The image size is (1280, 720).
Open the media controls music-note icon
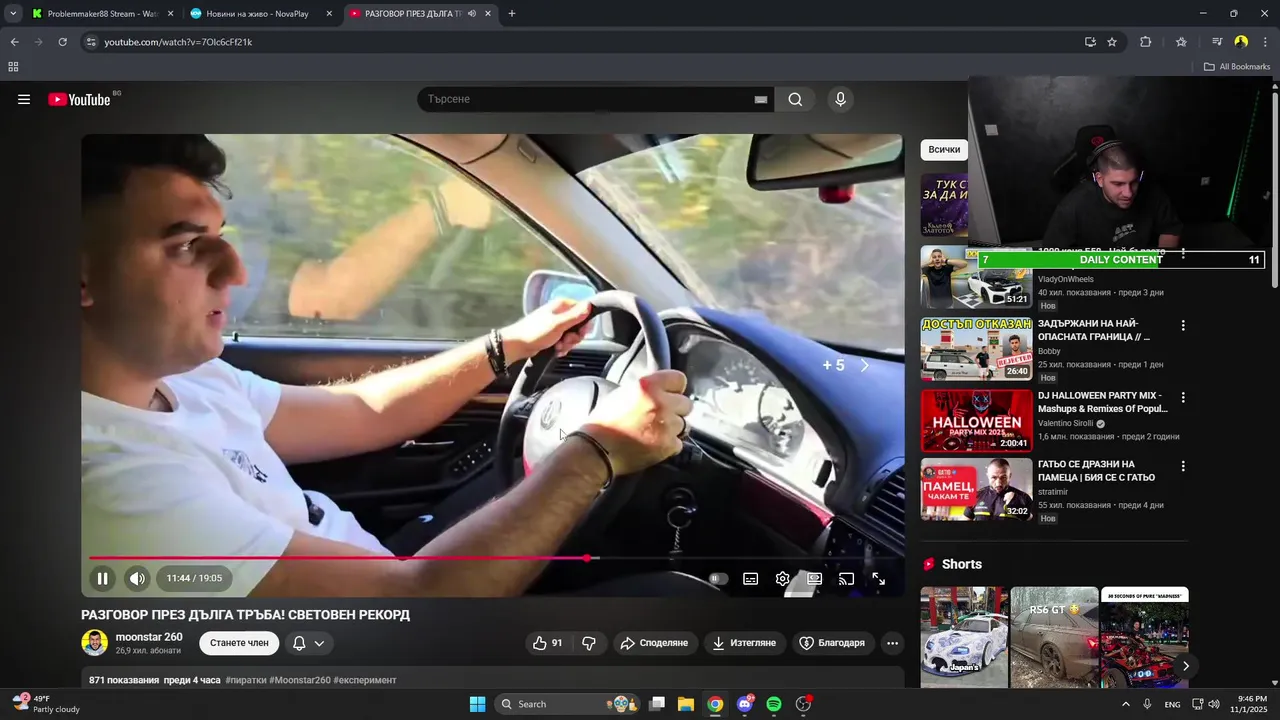click(x=1217, y=42)
